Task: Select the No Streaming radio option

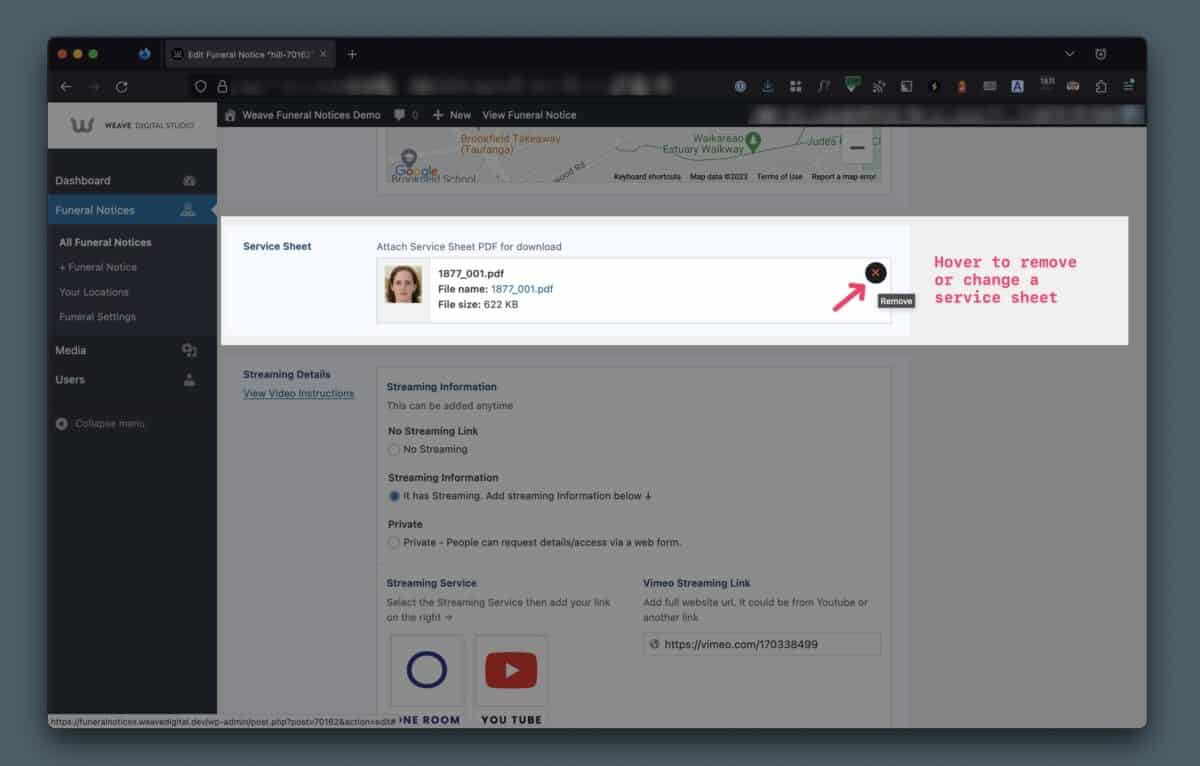Action: click(394, 450)
